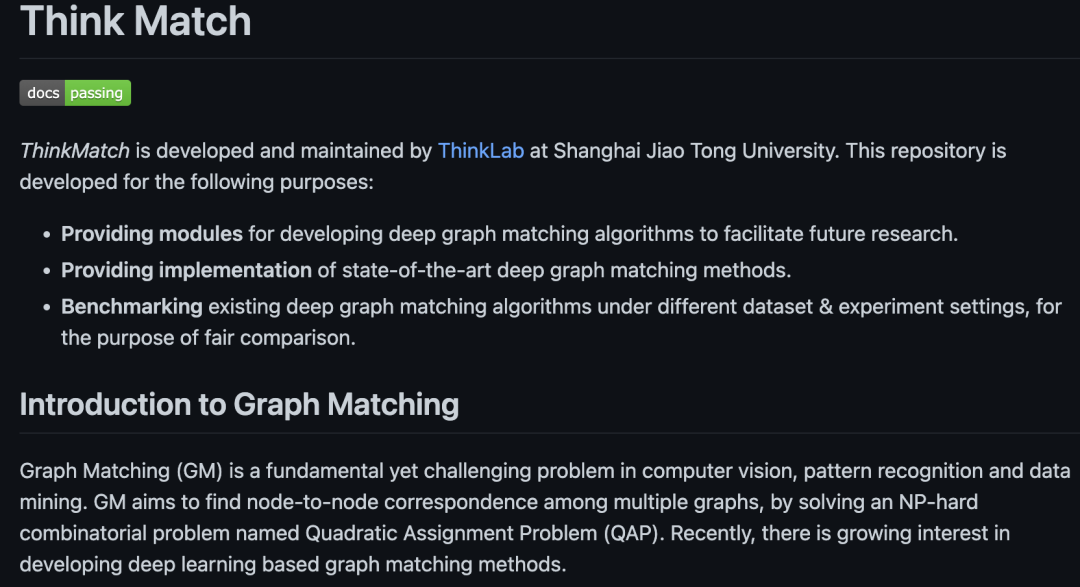Viewport: 1080px width, 587px height.
Task: Click the "Think Match" main heading
Action: [x=135, y=22]
